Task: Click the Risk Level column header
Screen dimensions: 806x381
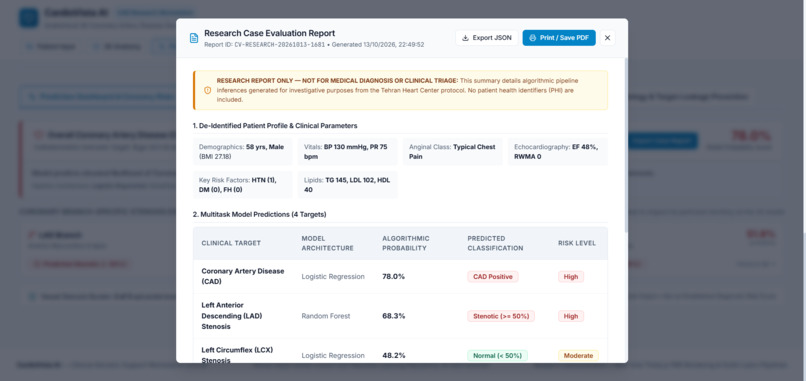Action: point(577,243)
